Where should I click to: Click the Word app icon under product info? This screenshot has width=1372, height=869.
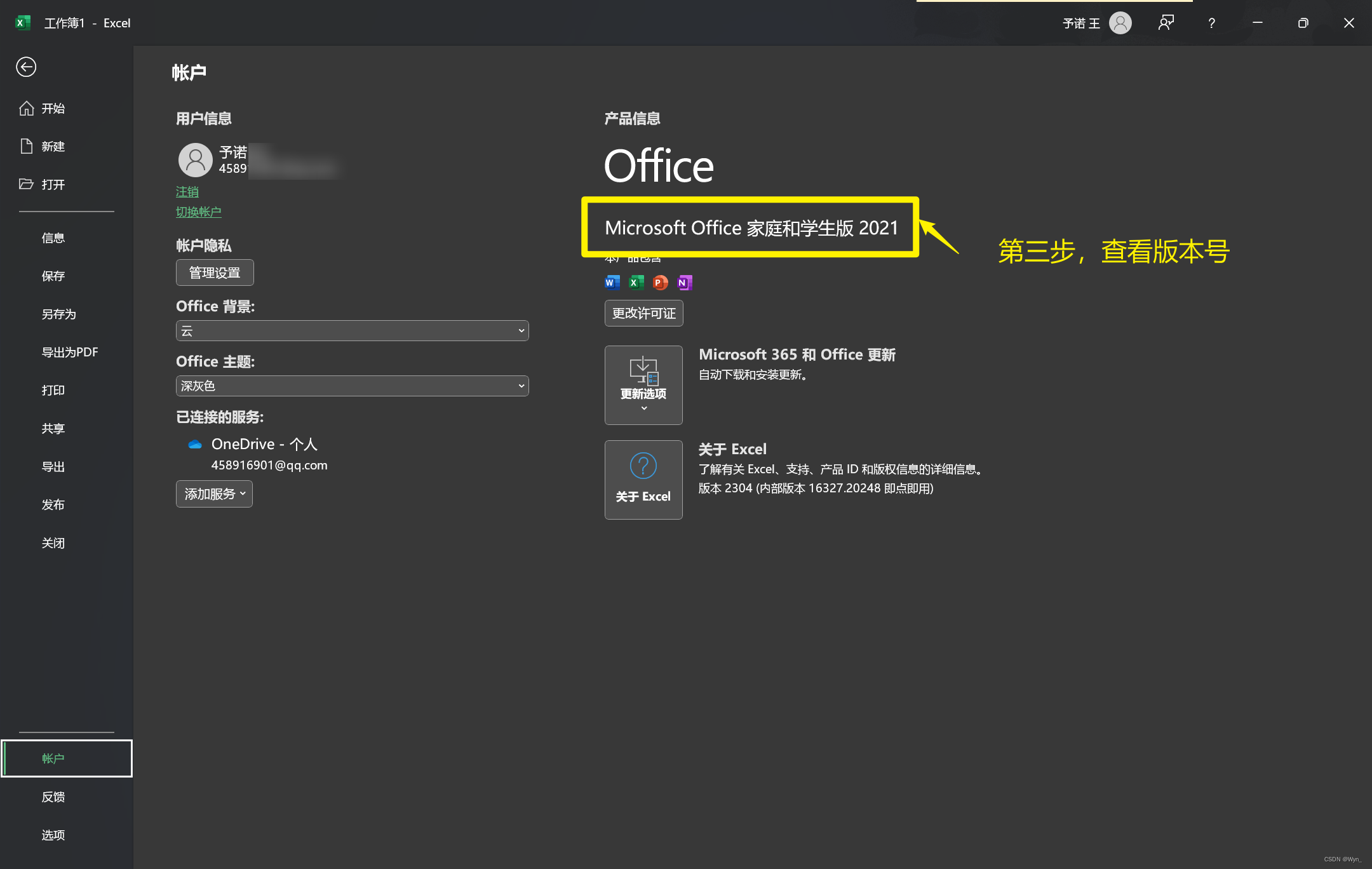point(612,283)
